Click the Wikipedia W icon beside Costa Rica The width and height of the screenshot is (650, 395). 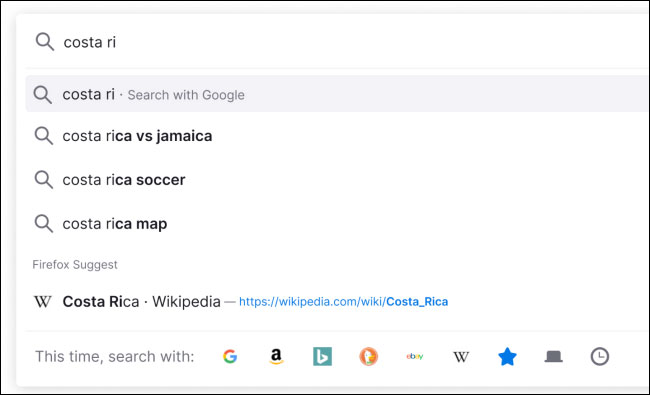coord(43,301)
